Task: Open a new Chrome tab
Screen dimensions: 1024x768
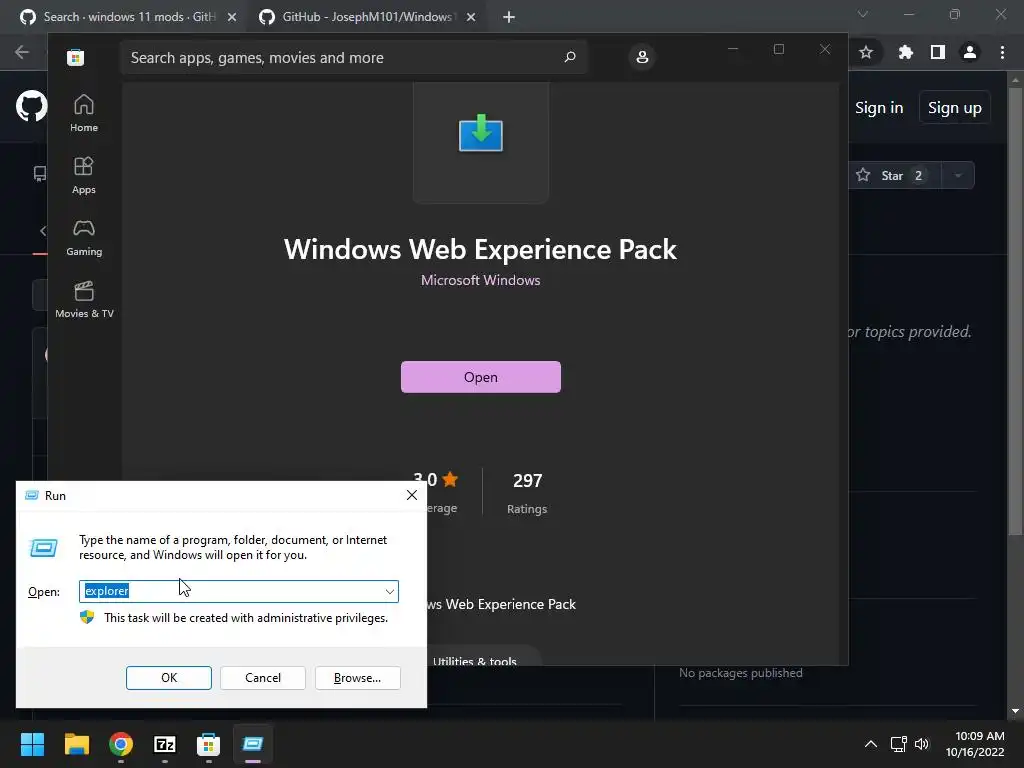Action: pos(509,18)
